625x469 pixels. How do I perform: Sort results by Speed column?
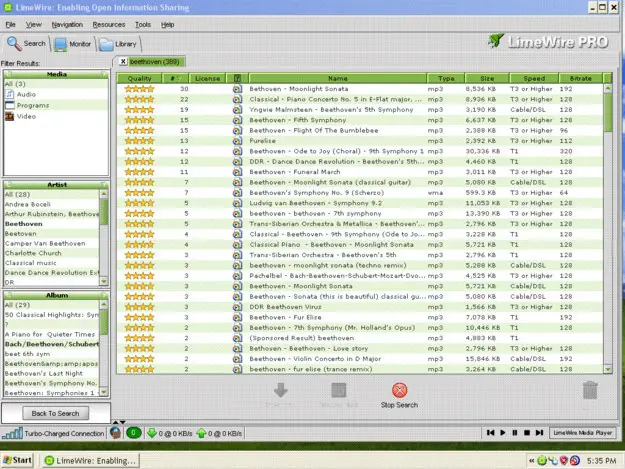pyautogui.click(x=534, y=78)
